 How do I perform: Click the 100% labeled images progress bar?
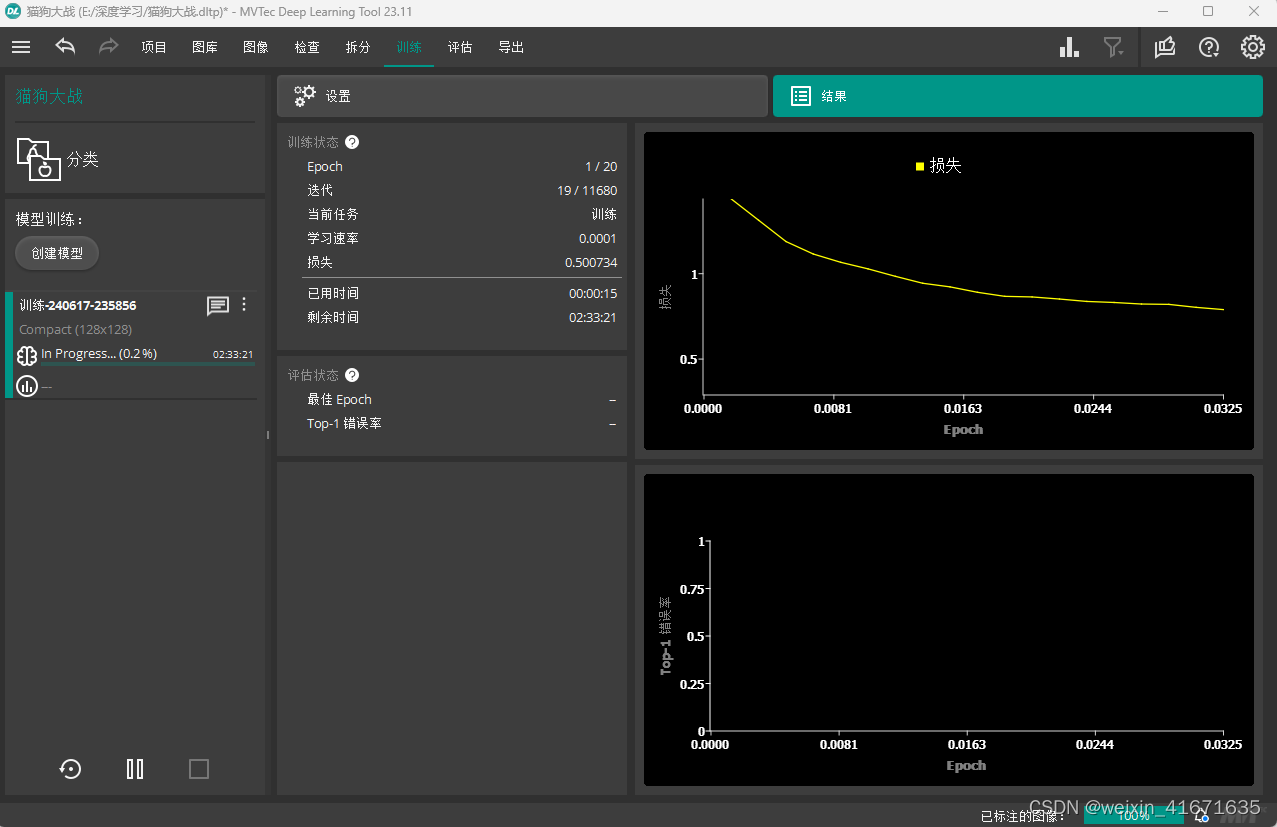click(1134, 815)
